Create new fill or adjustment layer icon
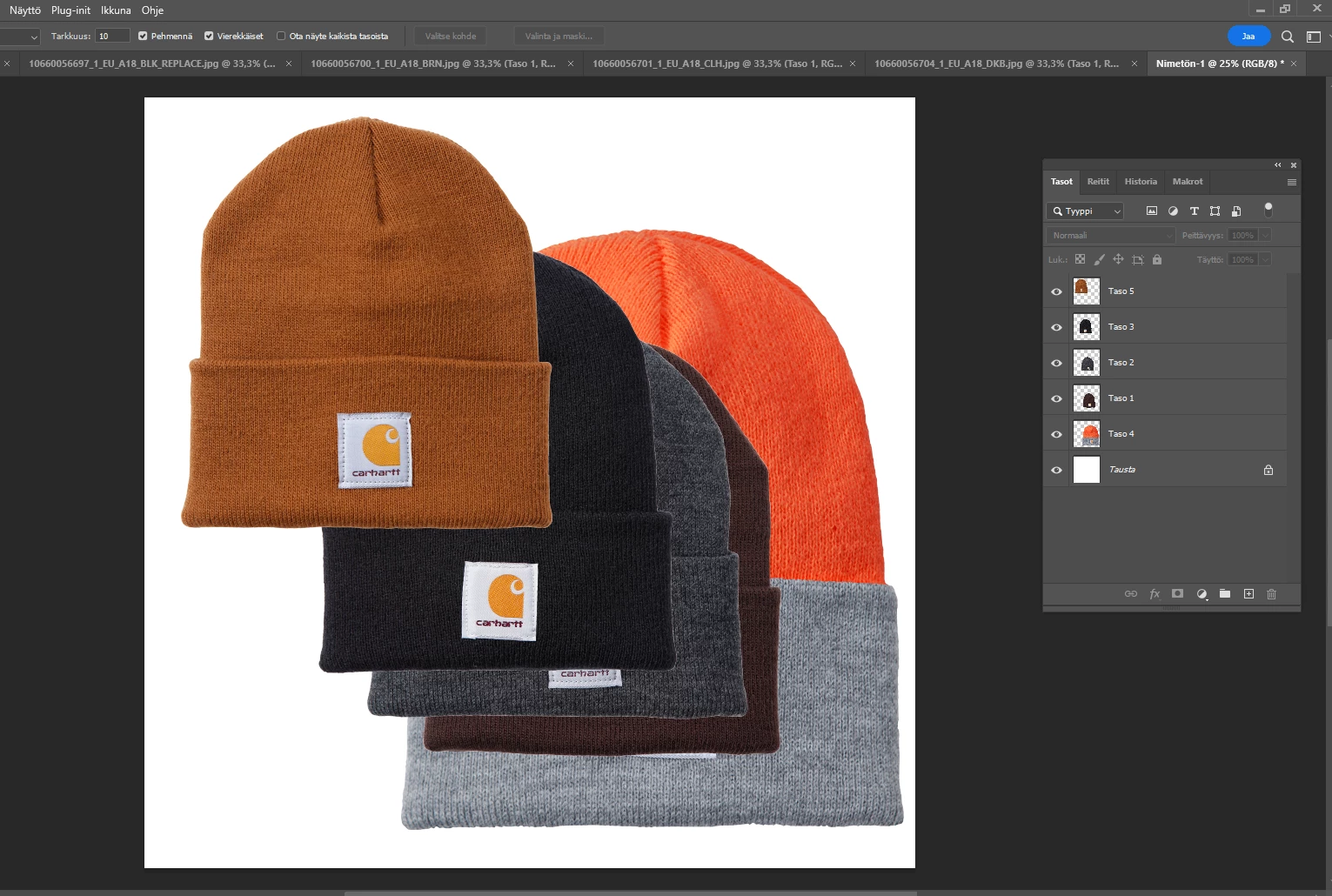 tap(1201, 593)
